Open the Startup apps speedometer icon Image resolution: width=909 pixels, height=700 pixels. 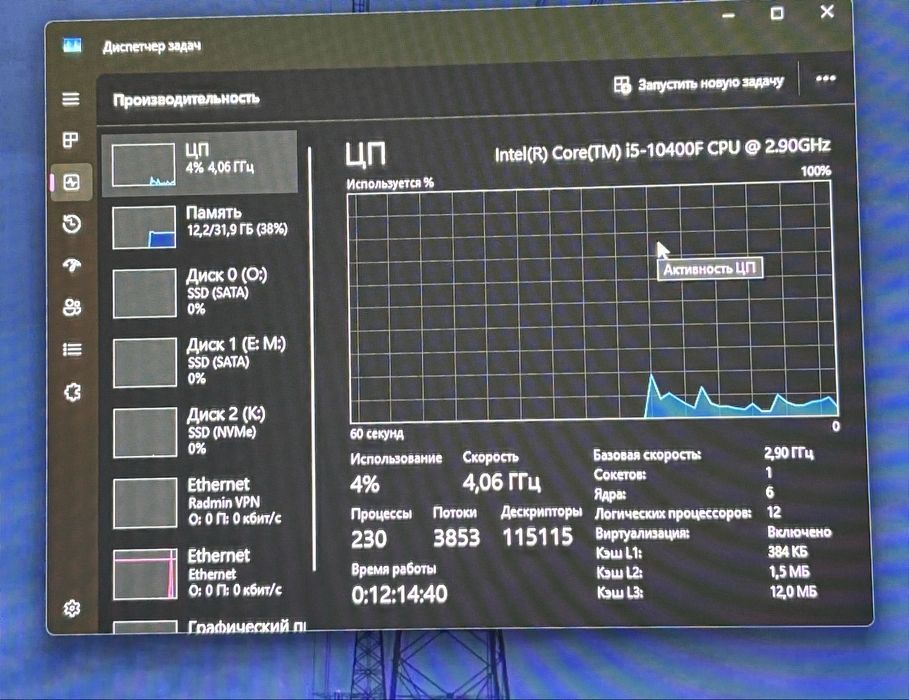pyautogui.click(x=72, y=265)
